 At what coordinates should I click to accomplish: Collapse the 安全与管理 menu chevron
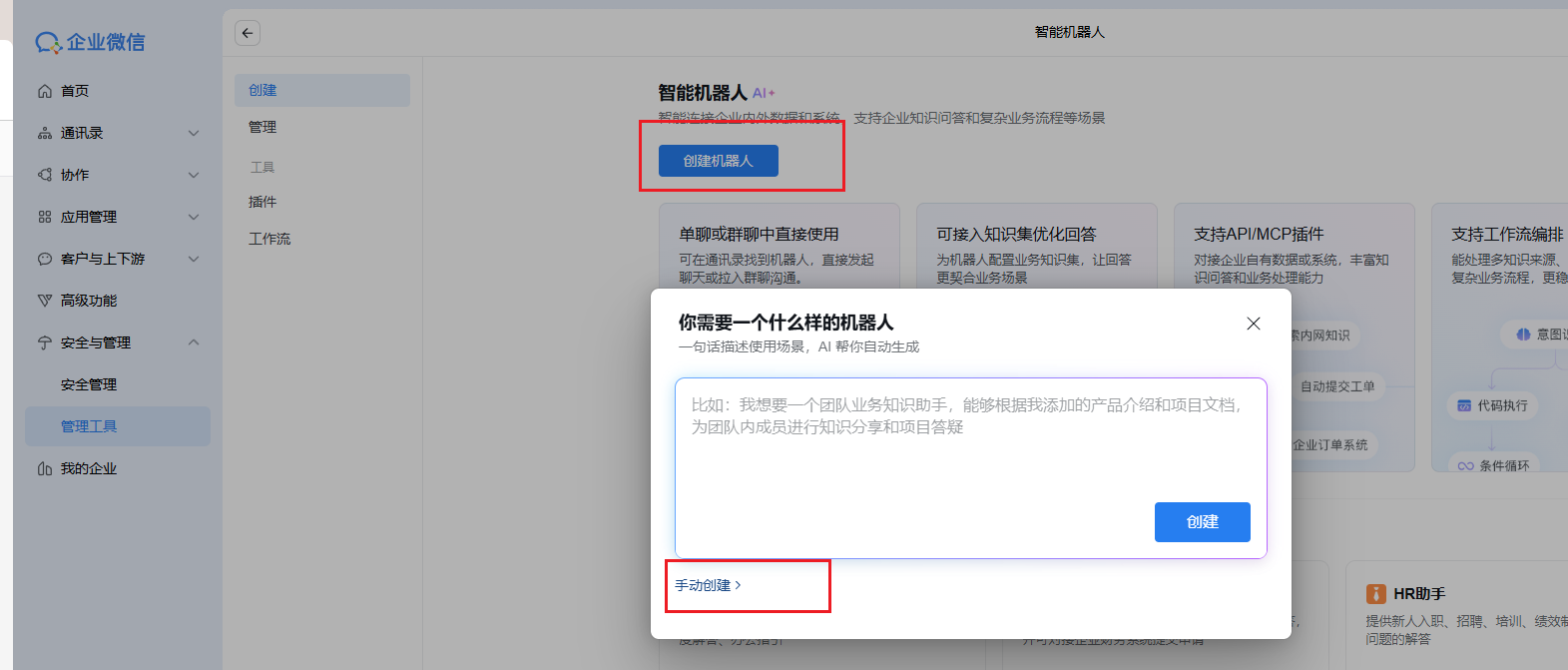click(194, 342)
